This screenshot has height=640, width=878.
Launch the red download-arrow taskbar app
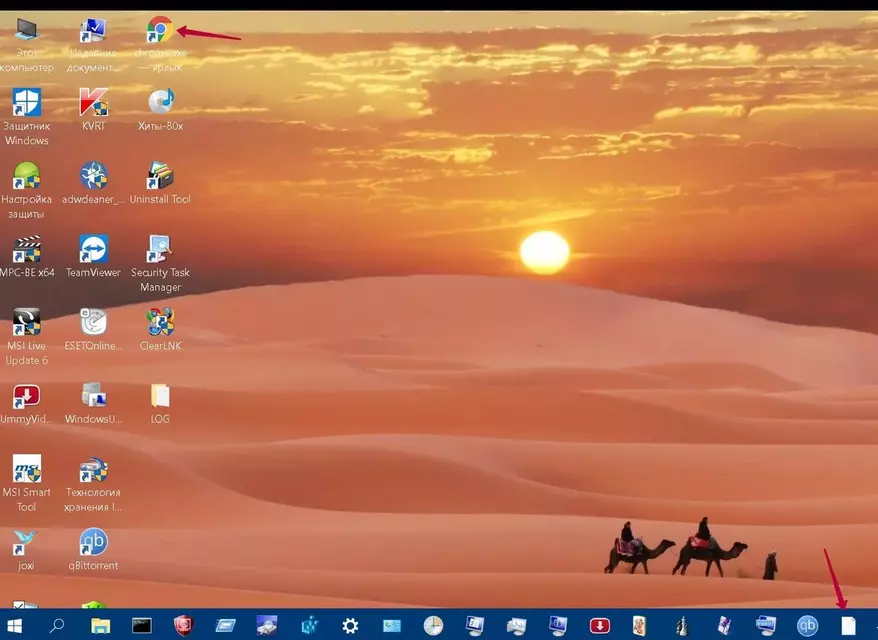click(600, 625)
